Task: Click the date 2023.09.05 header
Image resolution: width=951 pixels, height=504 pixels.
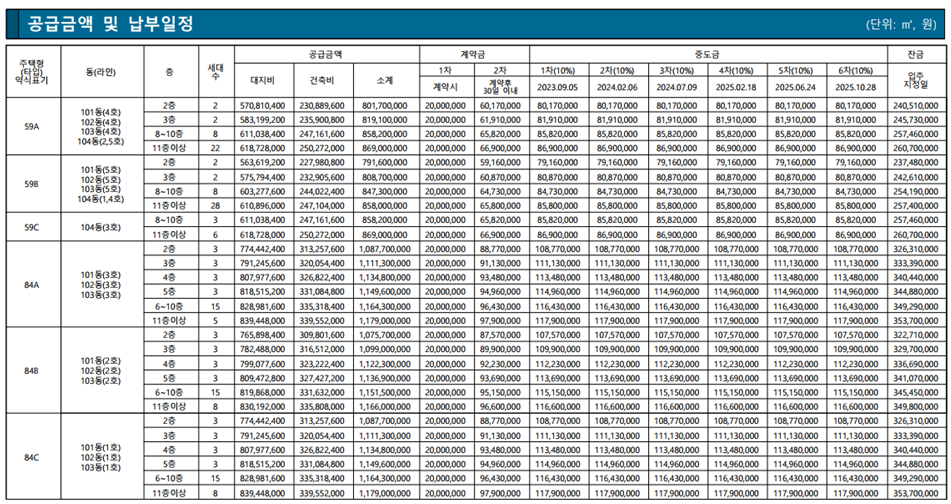Action: [x=558, y=87]
